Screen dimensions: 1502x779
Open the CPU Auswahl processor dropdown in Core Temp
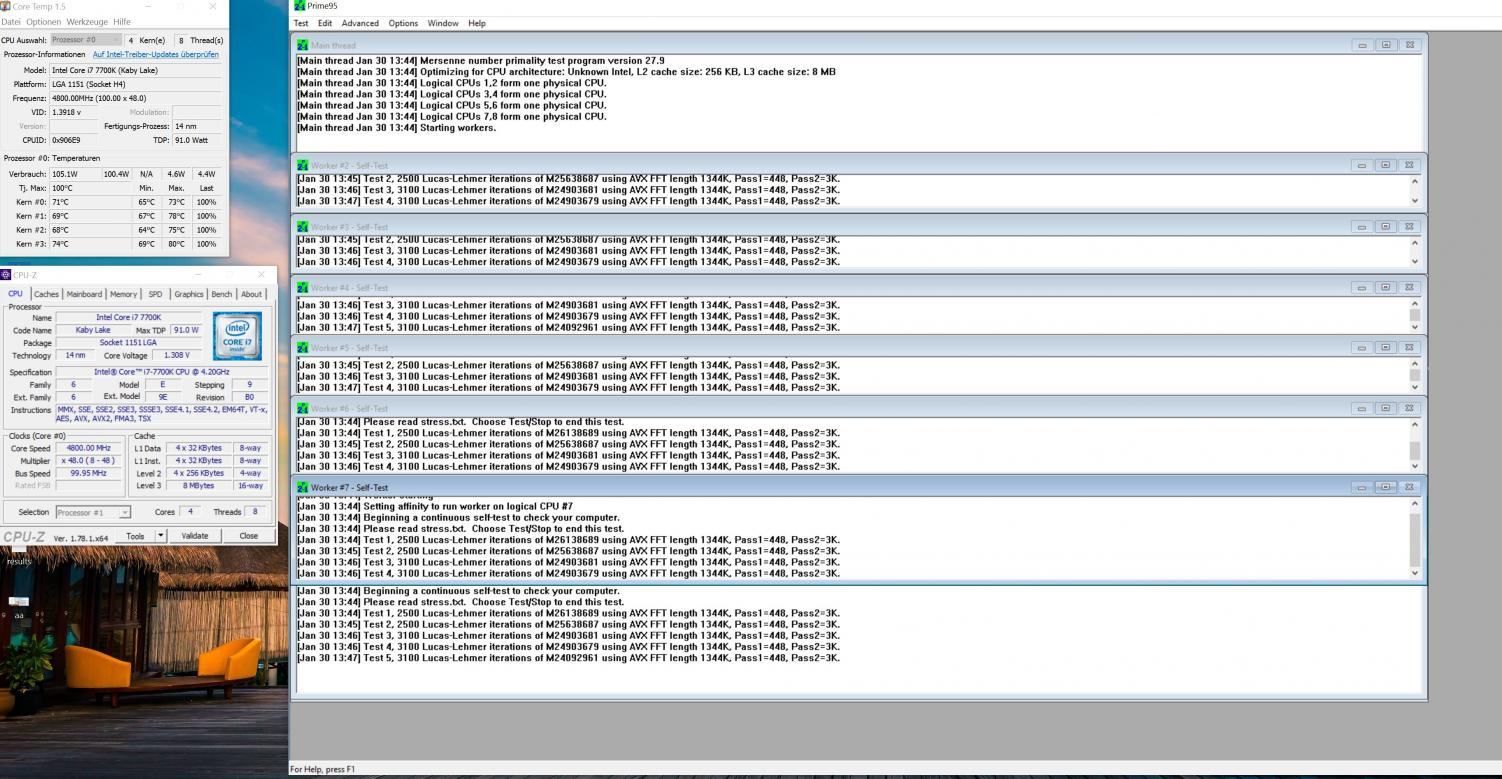[85, 40]
